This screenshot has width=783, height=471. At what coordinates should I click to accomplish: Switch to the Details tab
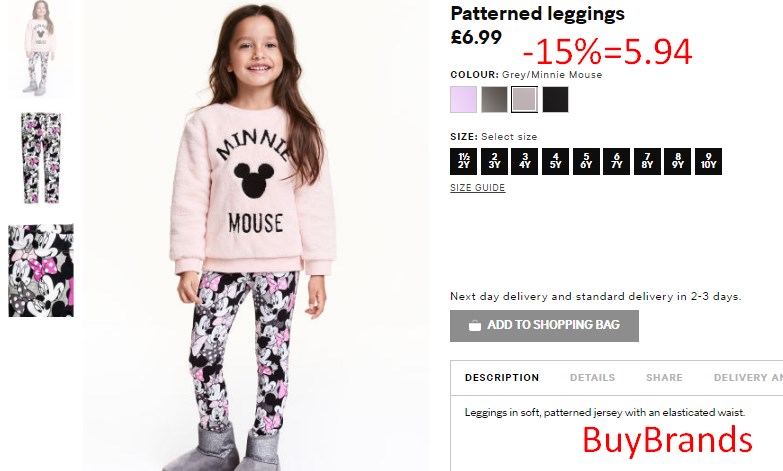[592, 378]
